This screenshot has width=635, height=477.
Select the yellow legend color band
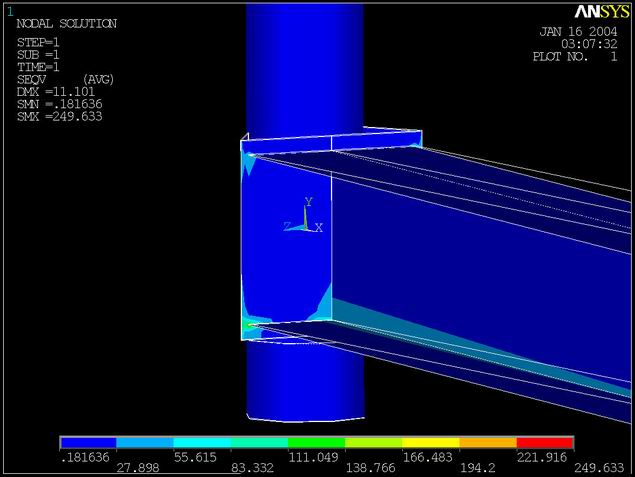pyautogui.click(x=430, y=442)
